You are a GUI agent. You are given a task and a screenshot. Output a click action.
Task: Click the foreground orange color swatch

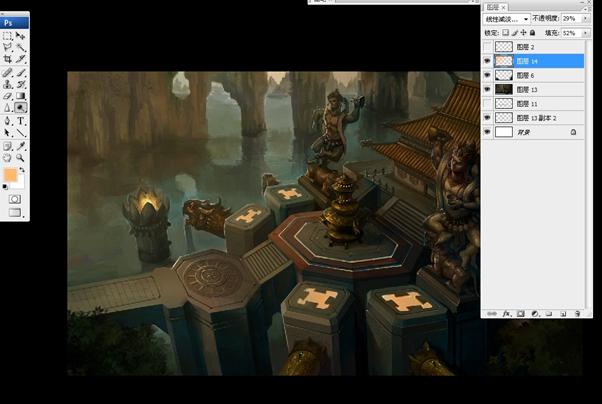tap(10, 175)
